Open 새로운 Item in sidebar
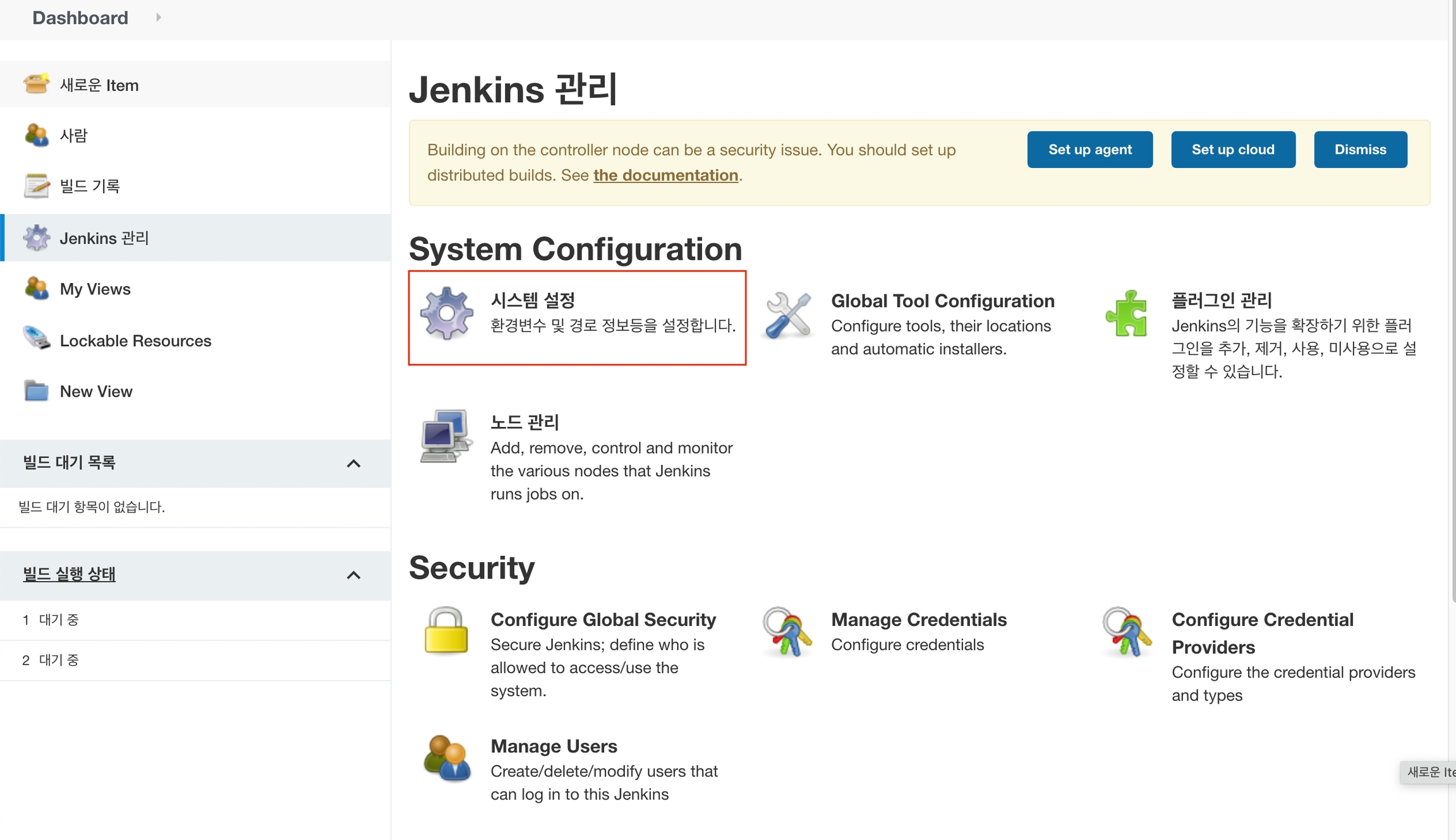The width and height of the screenshot is (1456, 840). click(99, 85)
